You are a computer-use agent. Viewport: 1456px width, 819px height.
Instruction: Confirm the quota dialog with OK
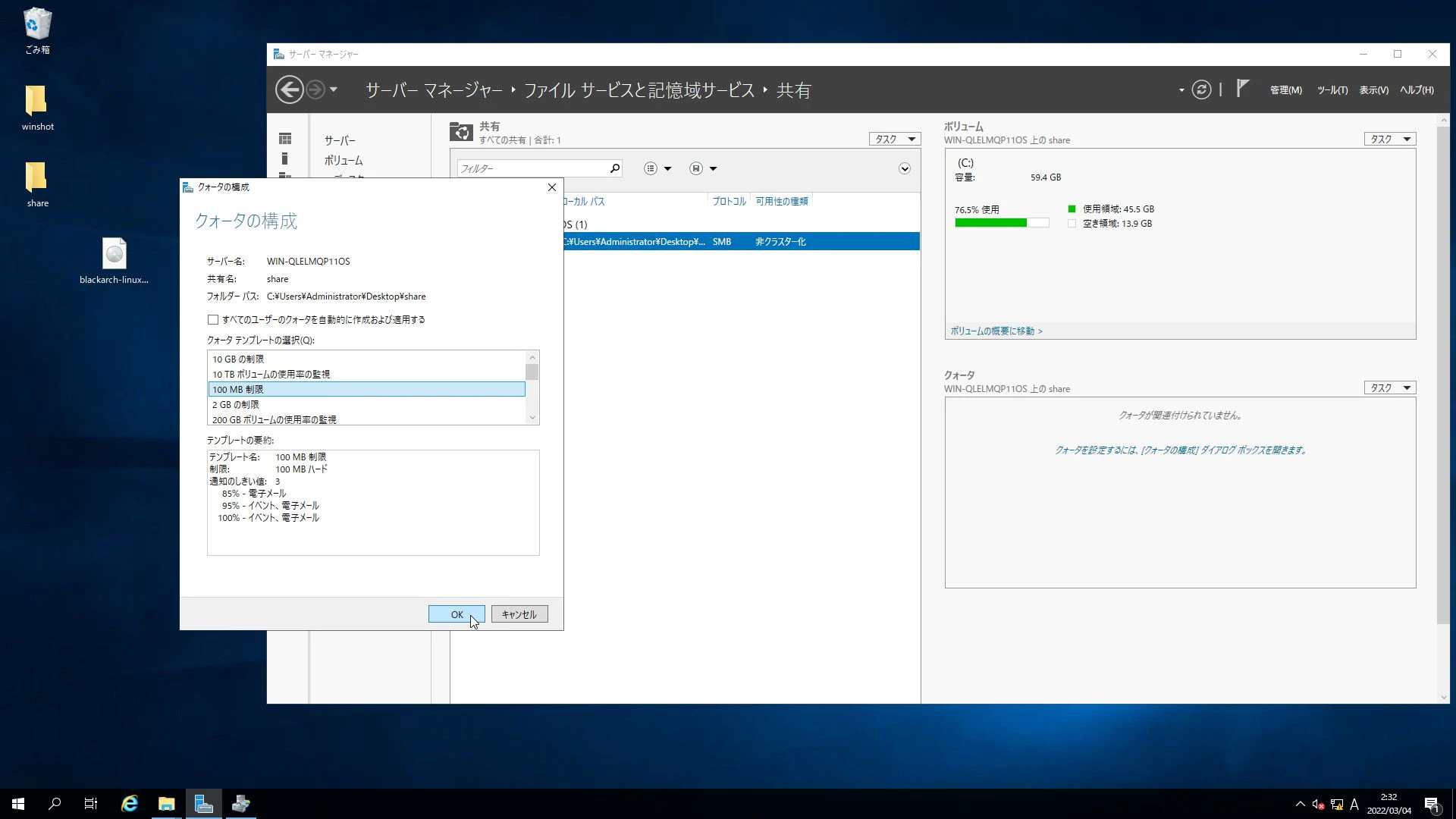point(457,614)
